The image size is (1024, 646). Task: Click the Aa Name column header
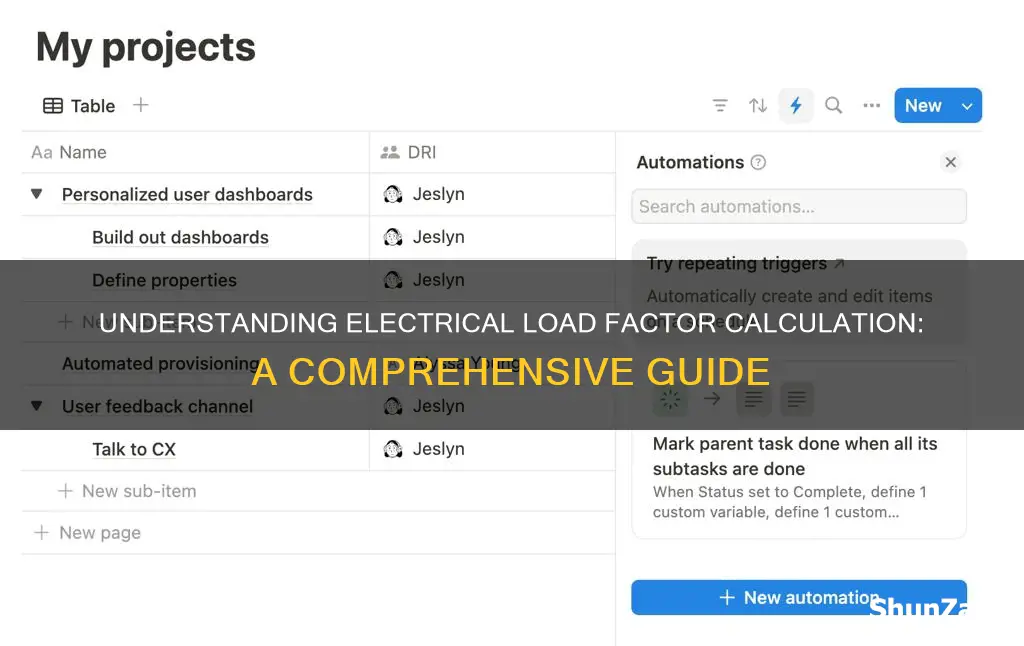coord(69,152)
